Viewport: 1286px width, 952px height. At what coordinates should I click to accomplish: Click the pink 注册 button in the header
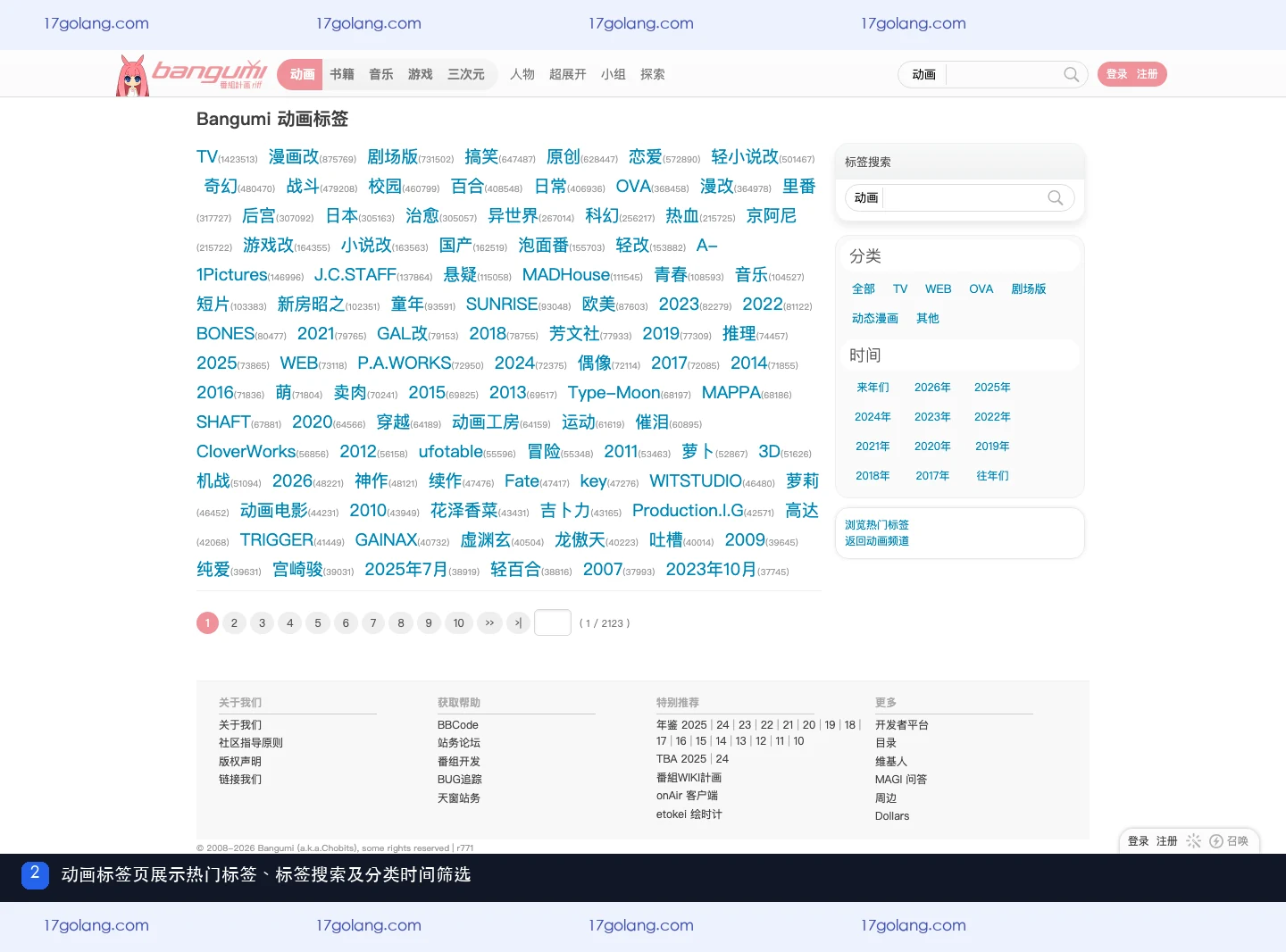click(1148, 74)
